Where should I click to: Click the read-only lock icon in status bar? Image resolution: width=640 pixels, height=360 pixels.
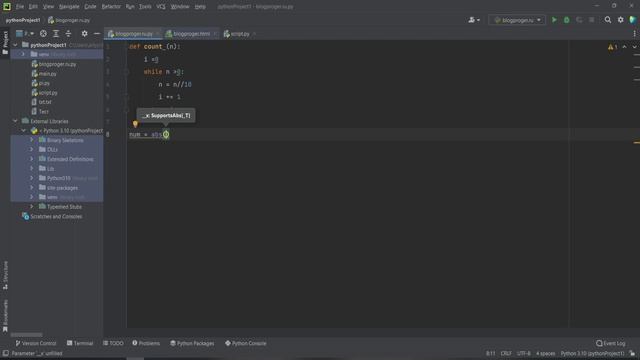click(x=632, y=353)
